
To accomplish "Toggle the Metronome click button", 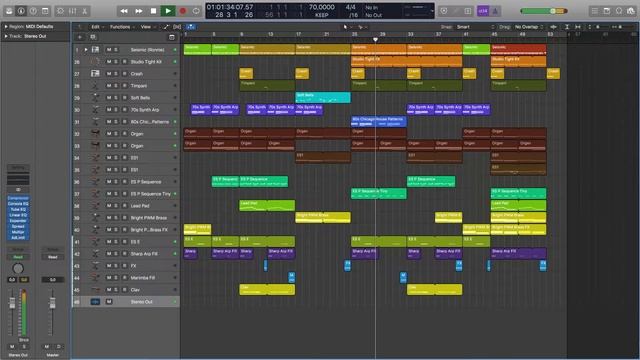I will [495, 11].
